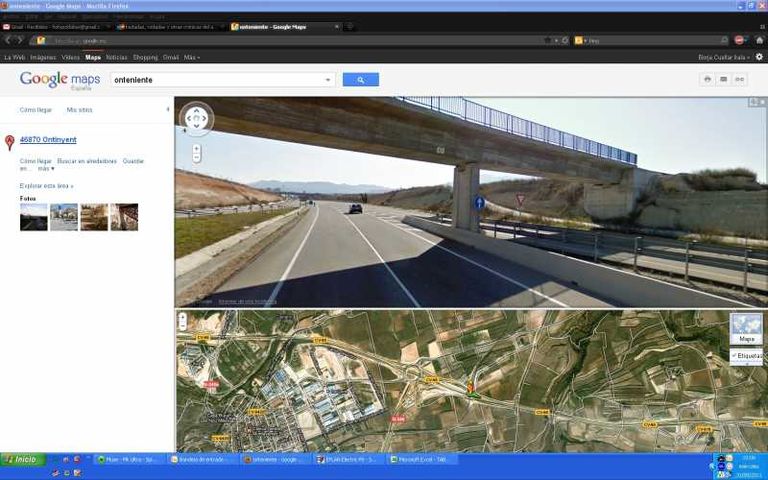This screenshot has width=768, height=480.
Task: Click the email envelope icon
Action: [x=723, y=79]
